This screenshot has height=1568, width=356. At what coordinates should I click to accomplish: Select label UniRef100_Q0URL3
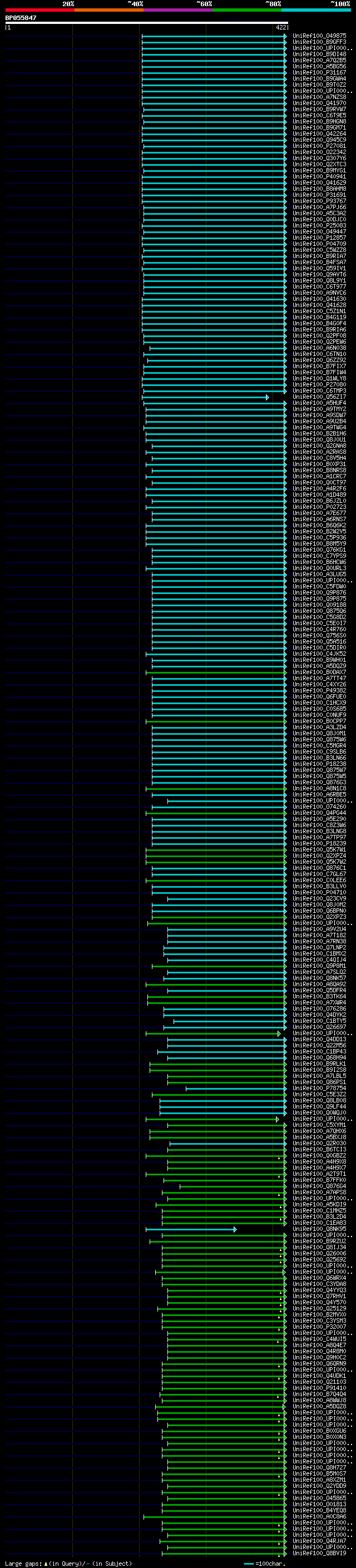click(319, 568)
